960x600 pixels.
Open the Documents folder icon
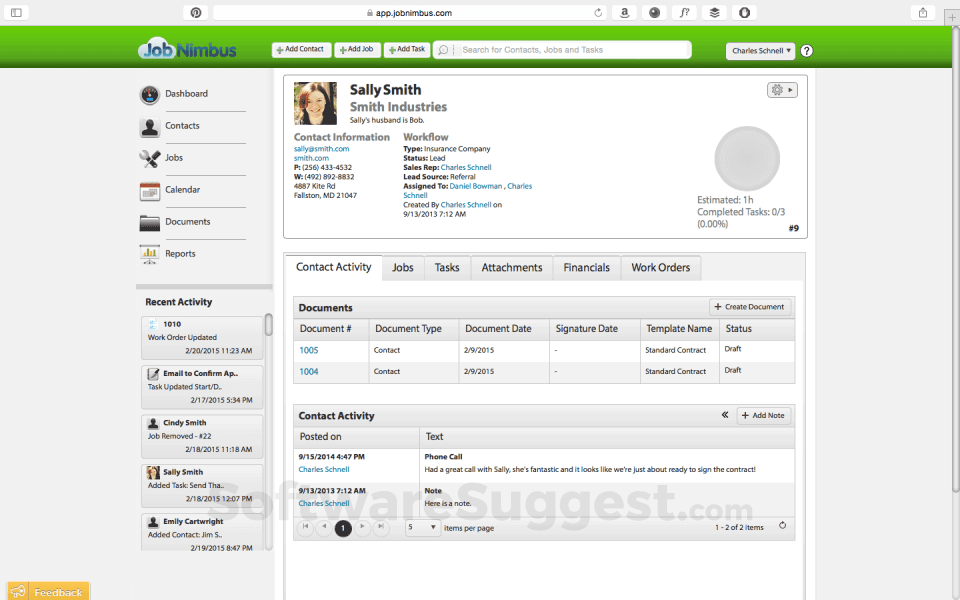(149, 223)
